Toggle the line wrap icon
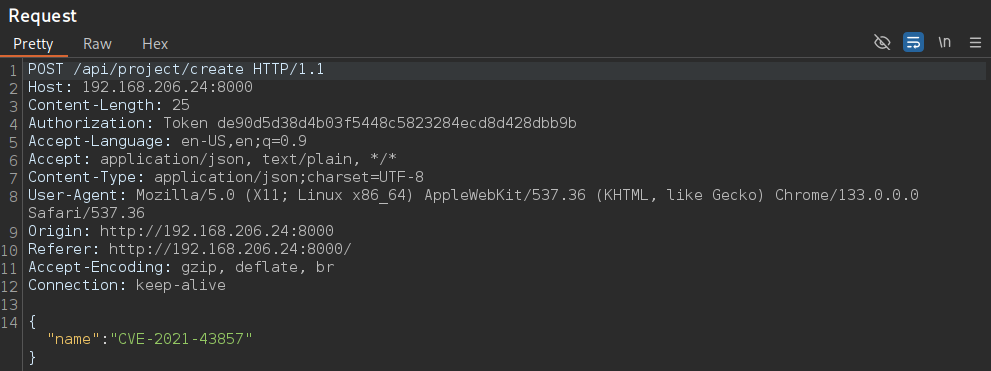991x371 pixels. click(913, 42)
